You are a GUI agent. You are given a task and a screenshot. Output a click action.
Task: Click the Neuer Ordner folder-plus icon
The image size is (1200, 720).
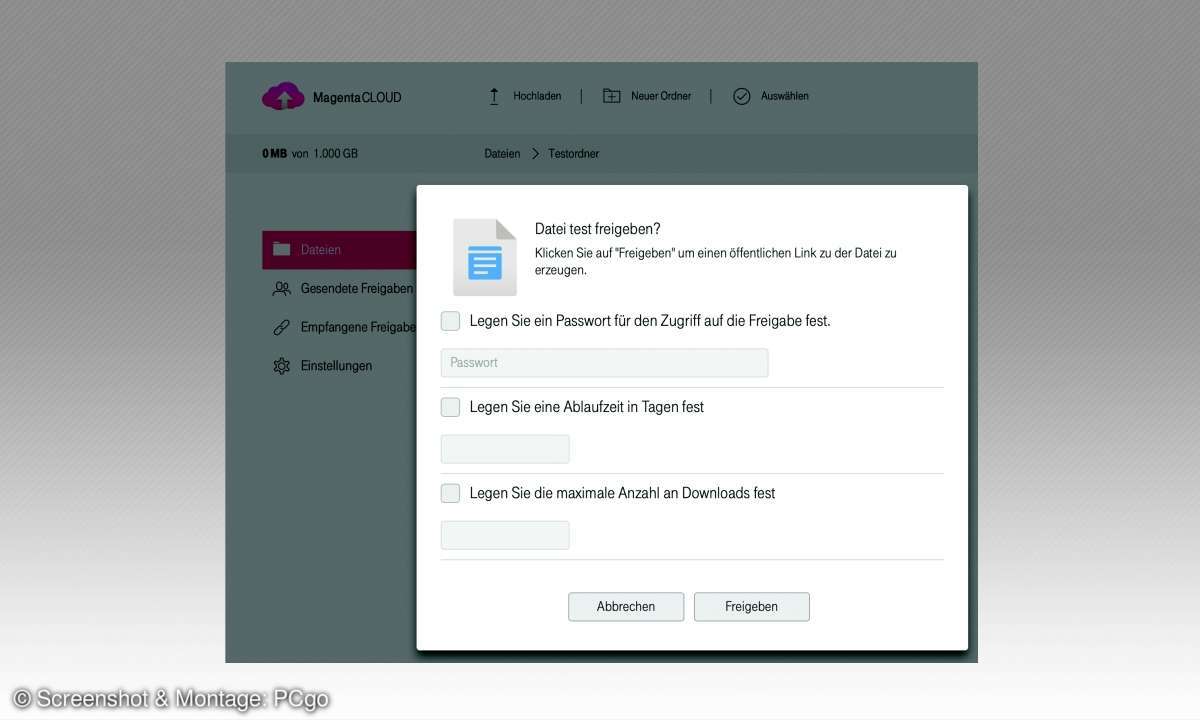tap(611, 96)
